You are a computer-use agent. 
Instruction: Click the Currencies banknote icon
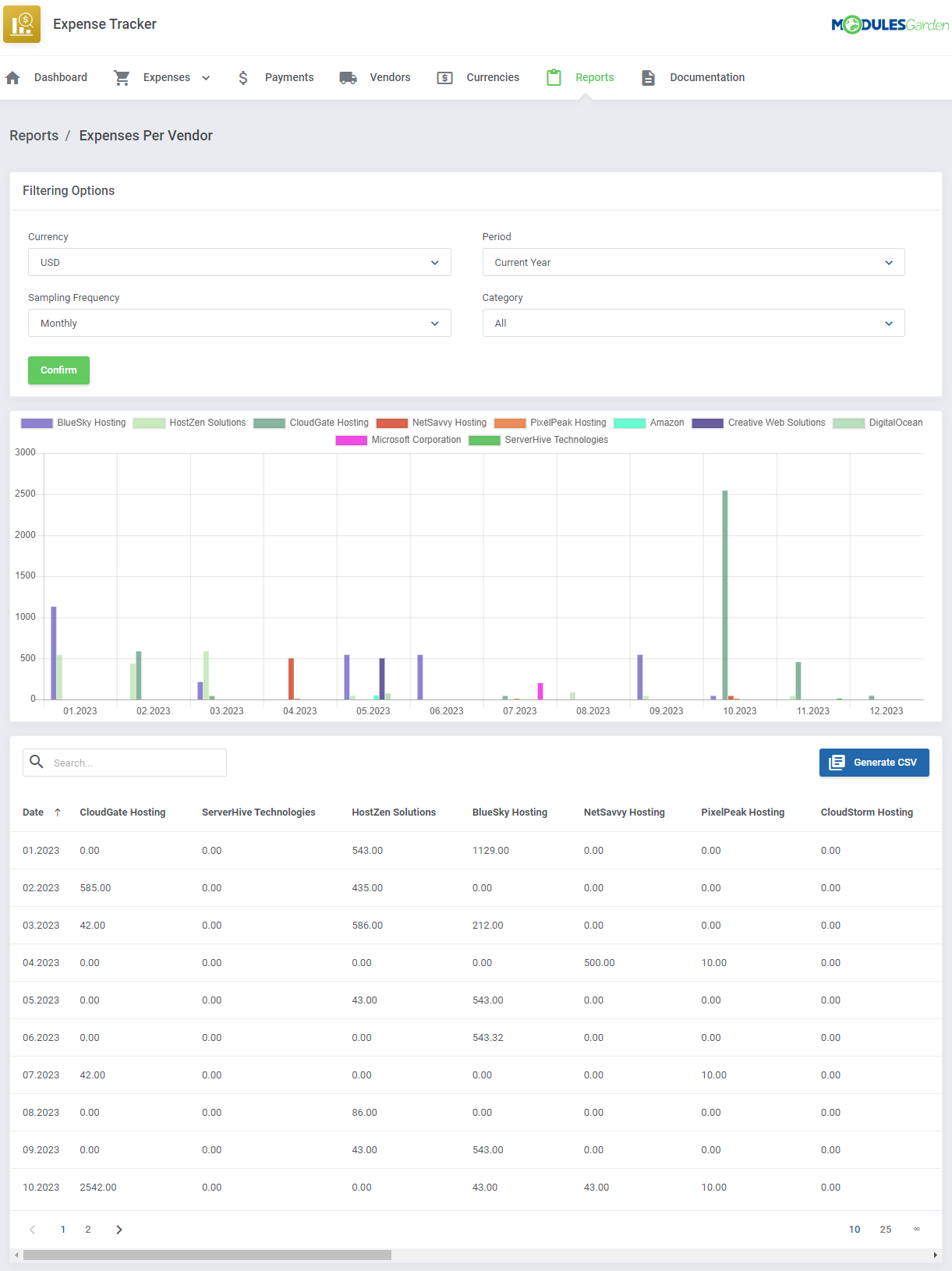pos(444,78)
